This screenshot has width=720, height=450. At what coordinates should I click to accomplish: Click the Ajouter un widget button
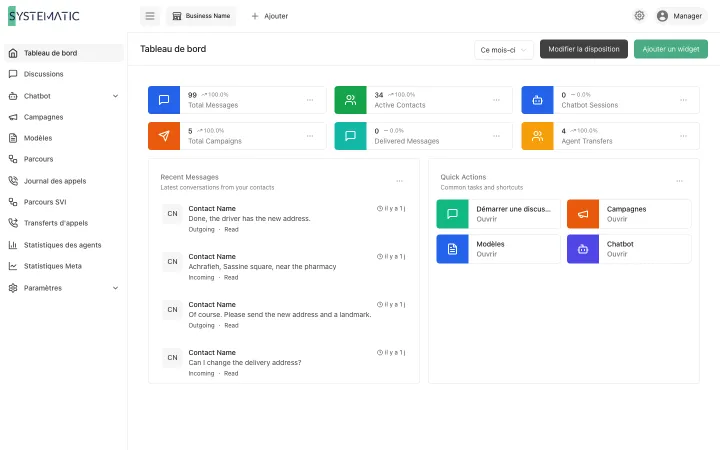pos(671,49)
